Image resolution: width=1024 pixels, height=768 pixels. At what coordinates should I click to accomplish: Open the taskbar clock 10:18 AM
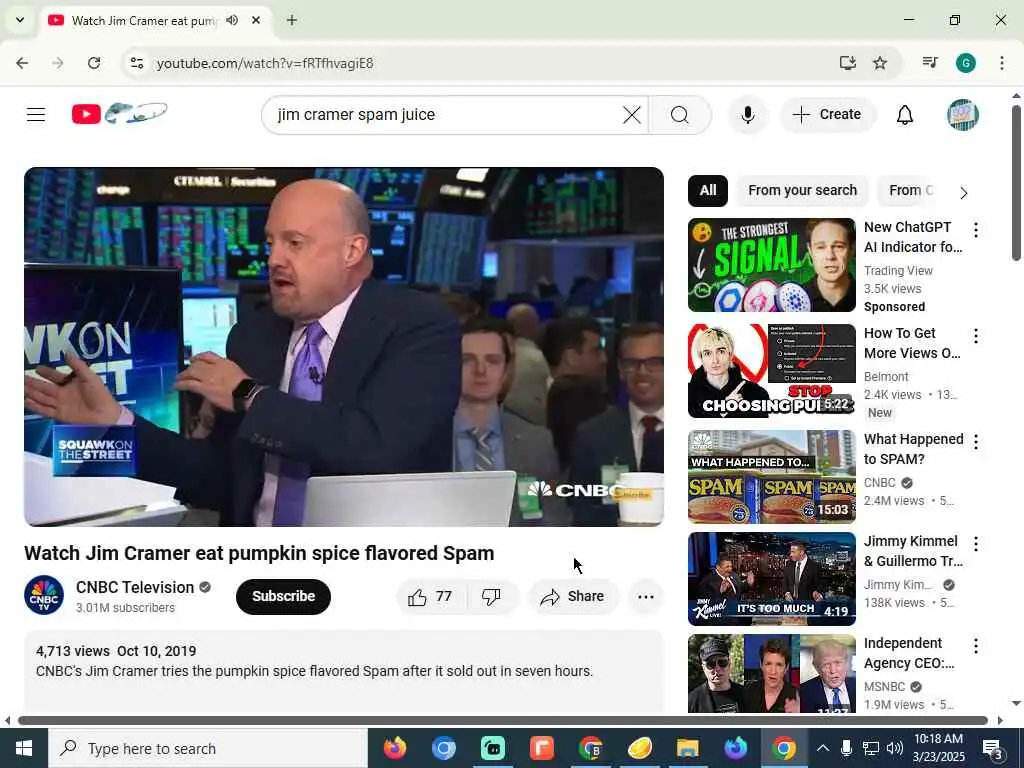point(938,748)
